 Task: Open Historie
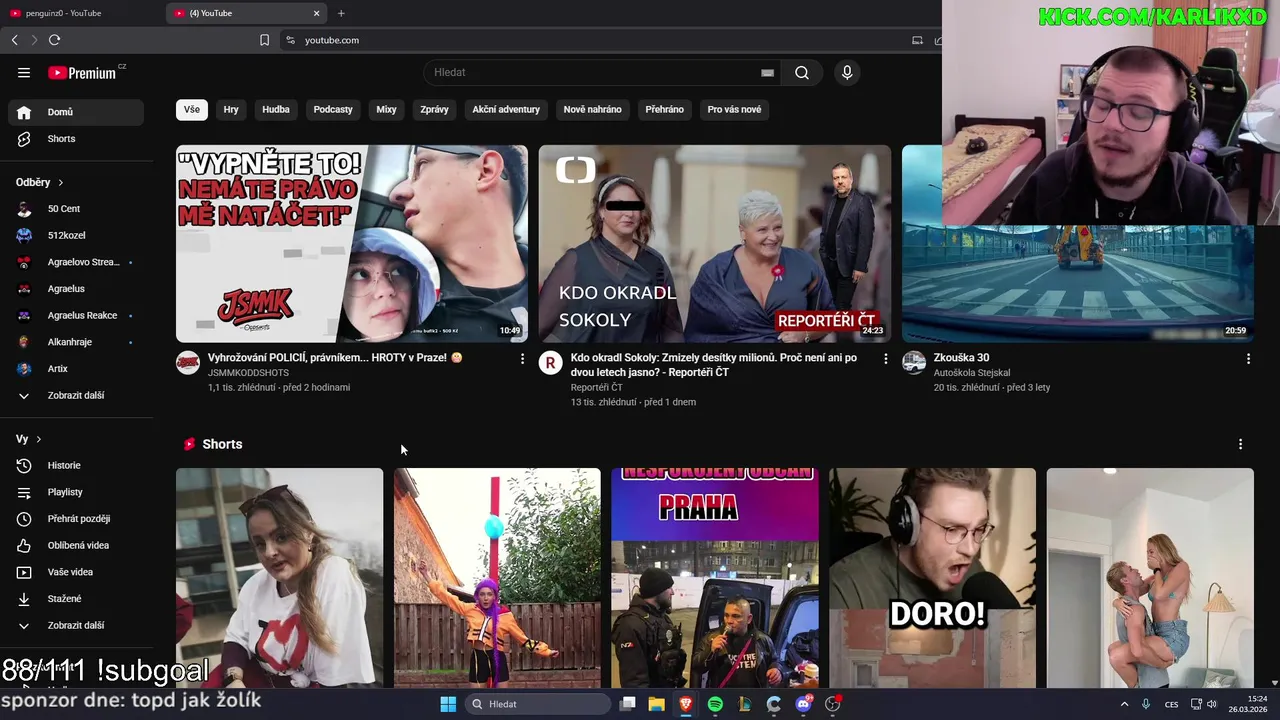coord(76,465)
